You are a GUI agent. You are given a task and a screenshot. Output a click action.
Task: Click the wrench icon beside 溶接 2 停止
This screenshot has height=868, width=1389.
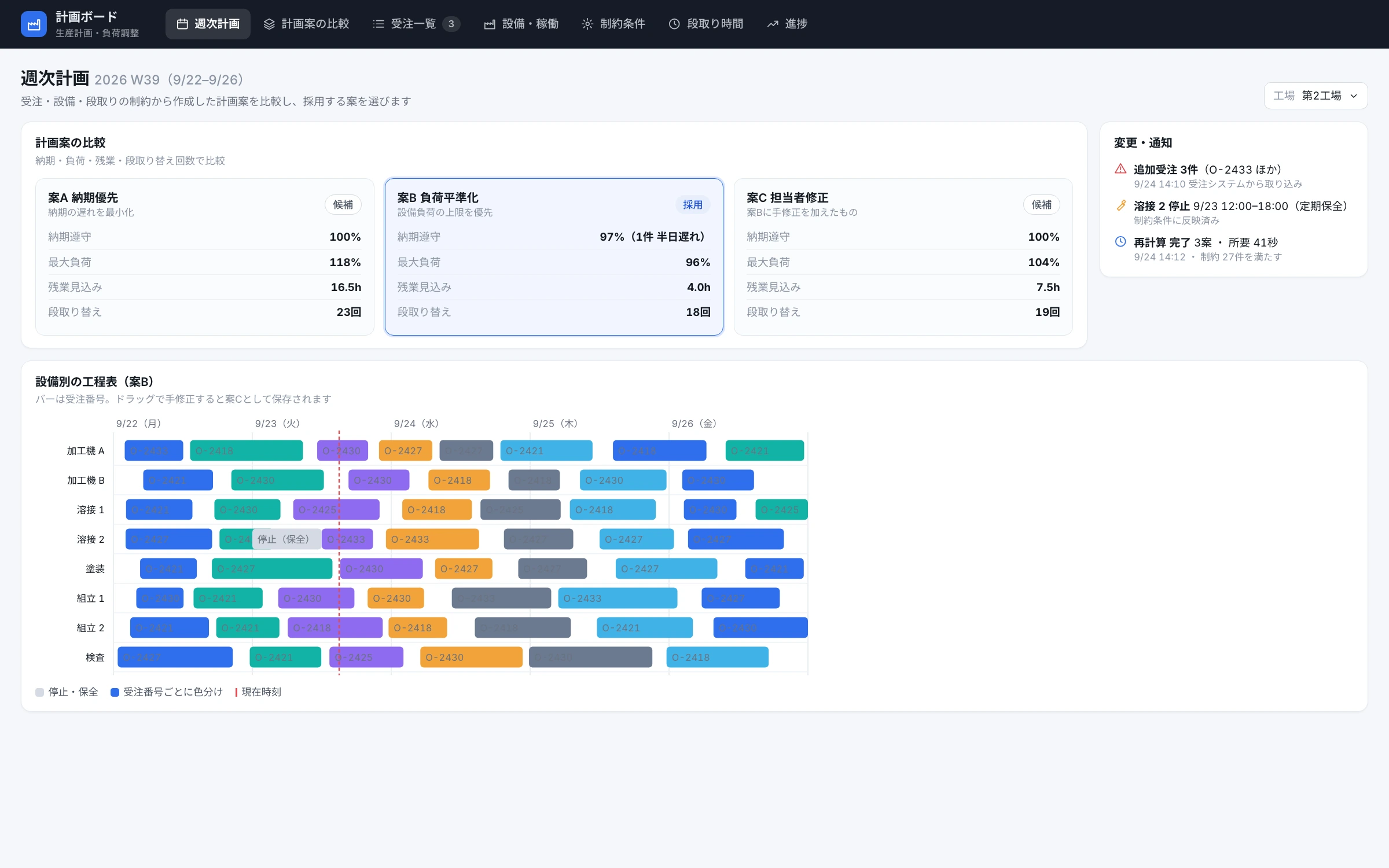coord(1120,205)
